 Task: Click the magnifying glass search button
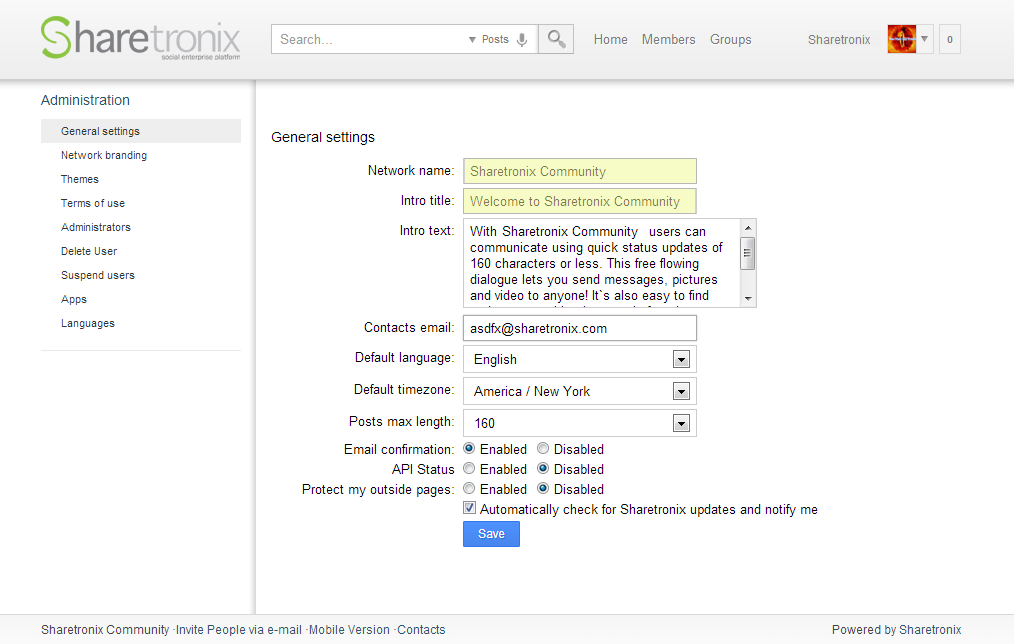556,39
